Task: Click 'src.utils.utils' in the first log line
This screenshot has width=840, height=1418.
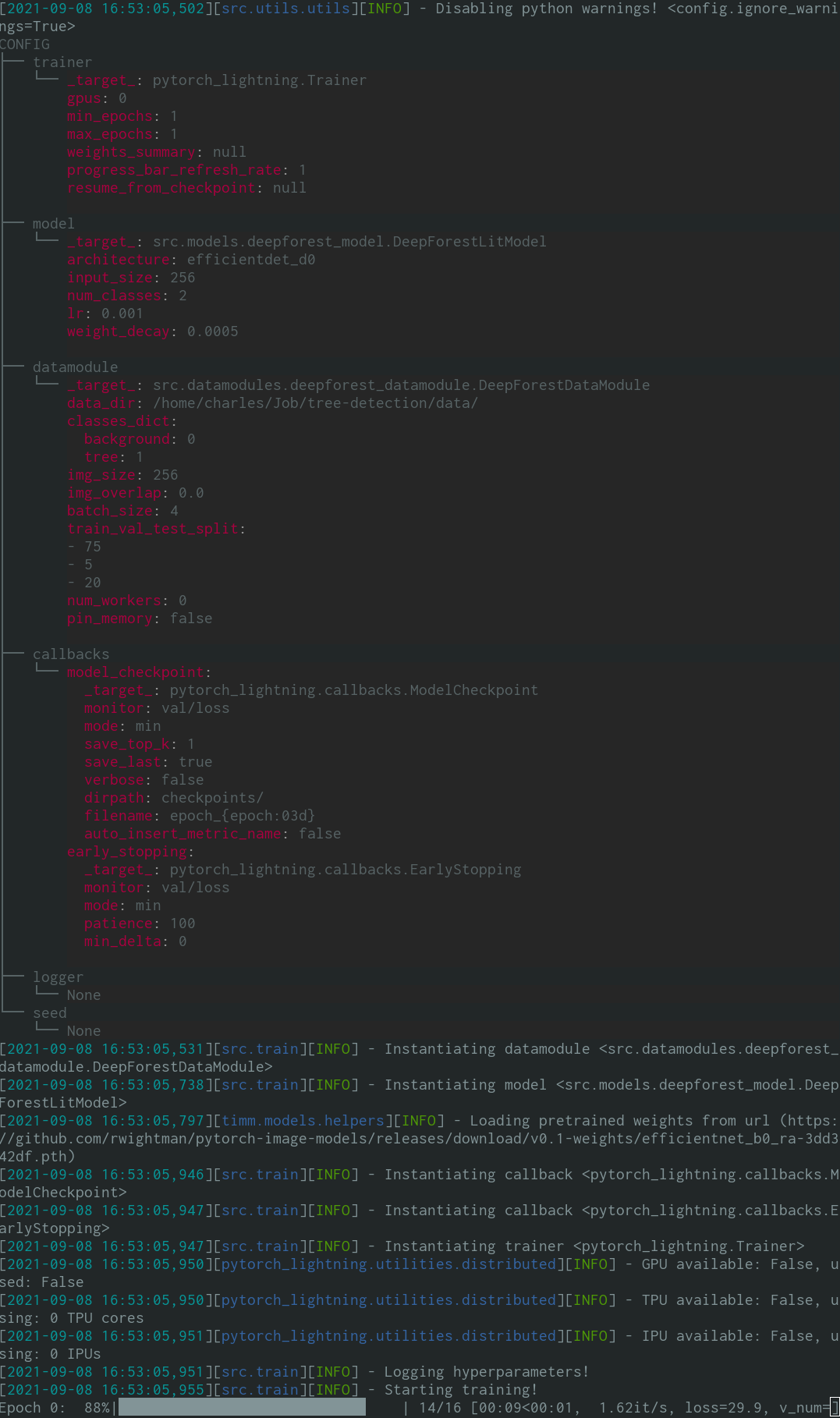Action: (x=285, y=9)
